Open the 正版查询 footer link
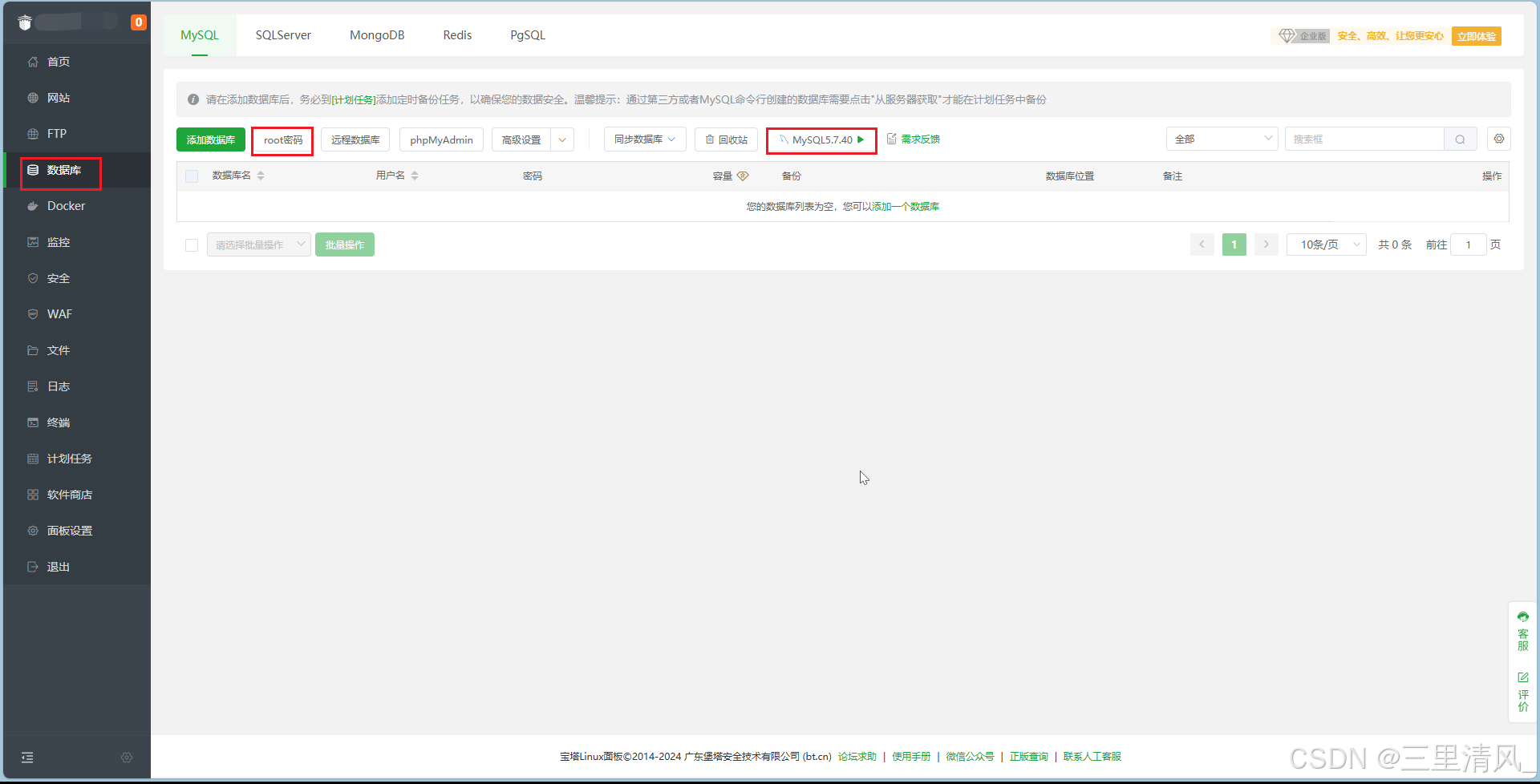Viewport: 1540px width, 784px height. tap(1028, 757)
